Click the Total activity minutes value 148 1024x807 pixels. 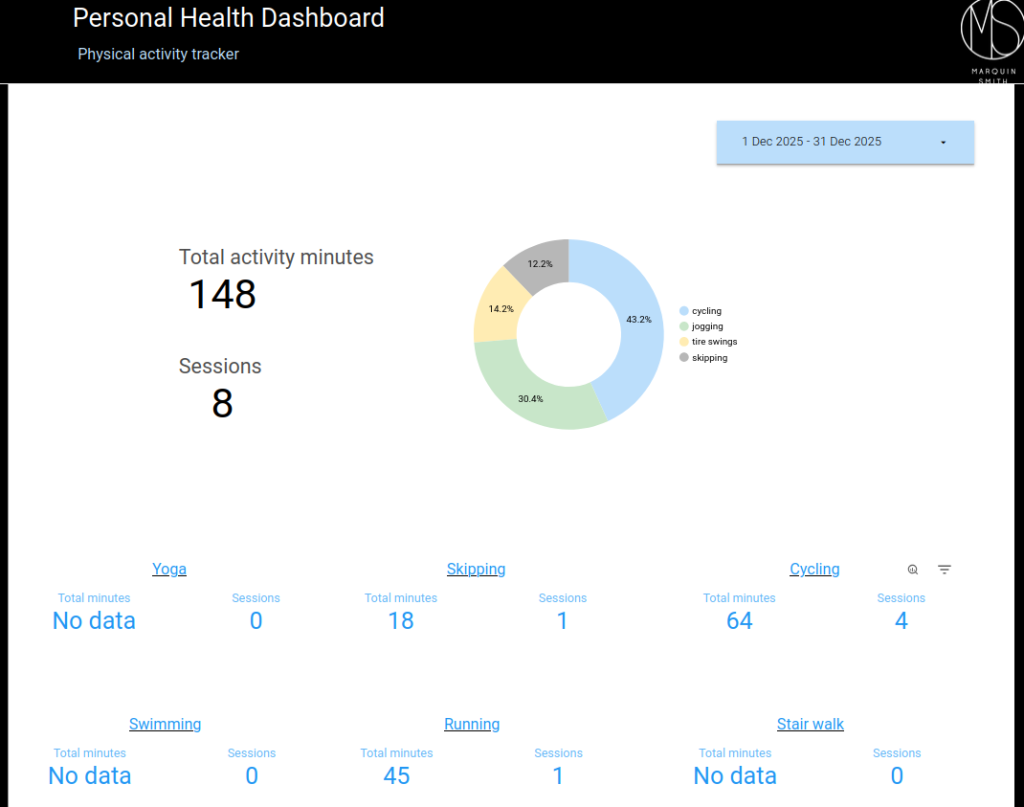(x=222, y=294)
